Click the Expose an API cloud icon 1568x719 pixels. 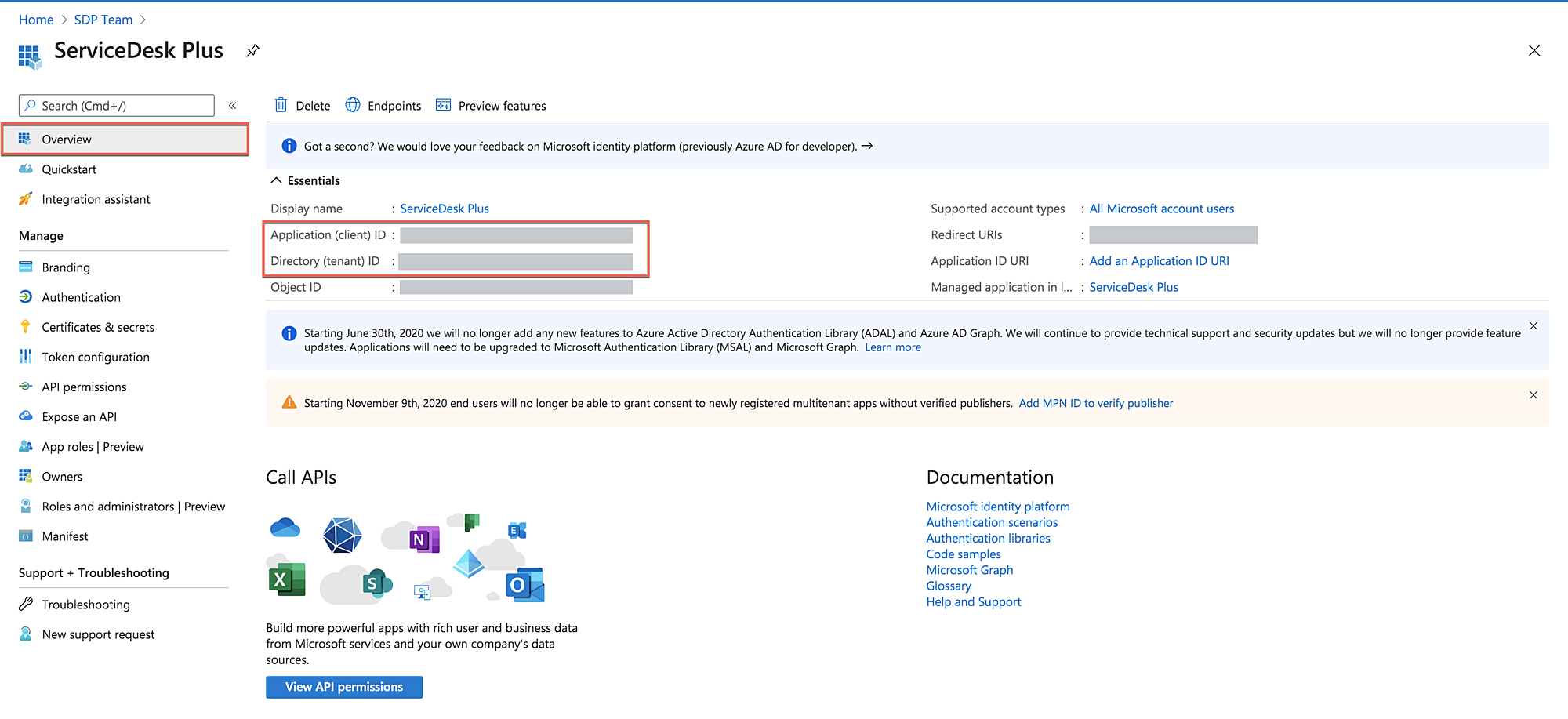tap(26, 416)
